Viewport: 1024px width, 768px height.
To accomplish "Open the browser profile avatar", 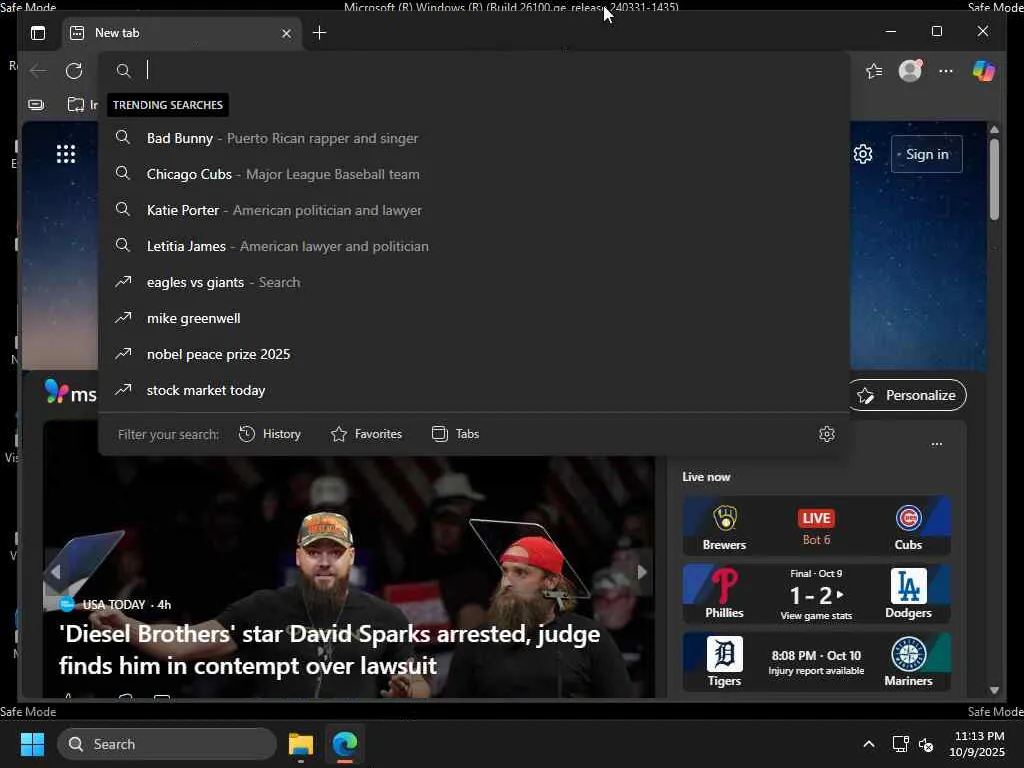I will 910,71.
